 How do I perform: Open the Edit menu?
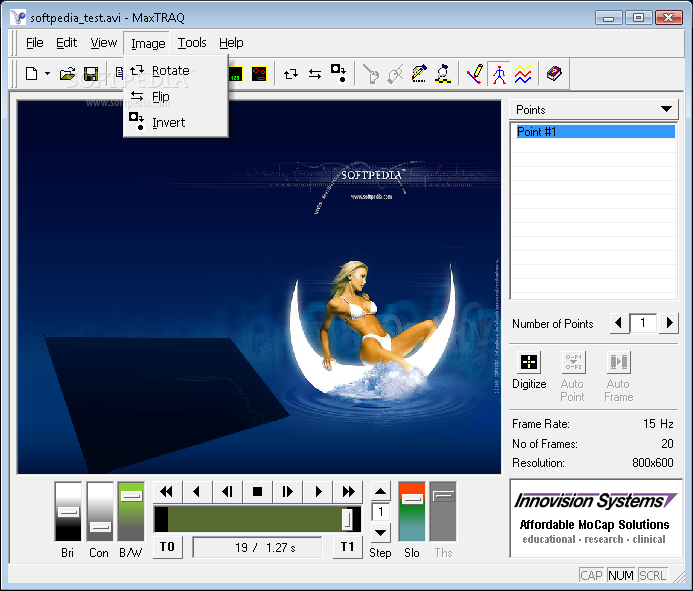(x=66, y=43)
